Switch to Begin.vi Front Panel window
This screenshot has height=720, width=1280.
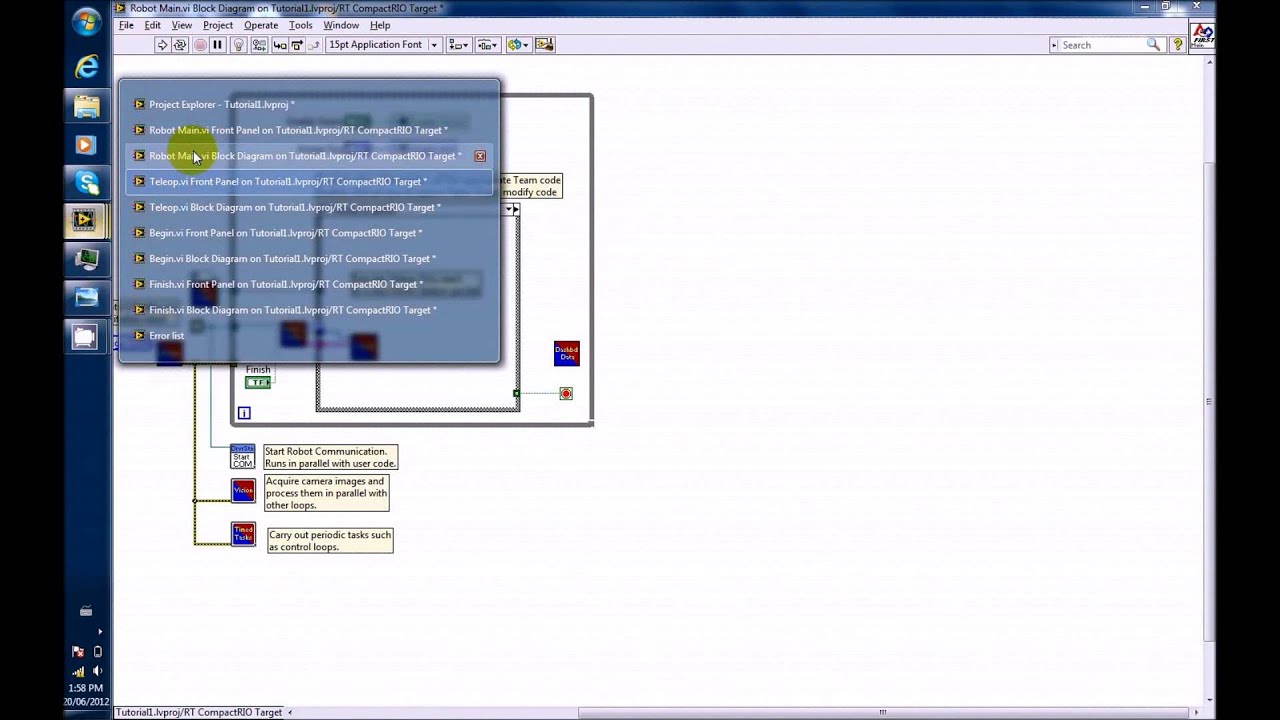pos(309,233)
